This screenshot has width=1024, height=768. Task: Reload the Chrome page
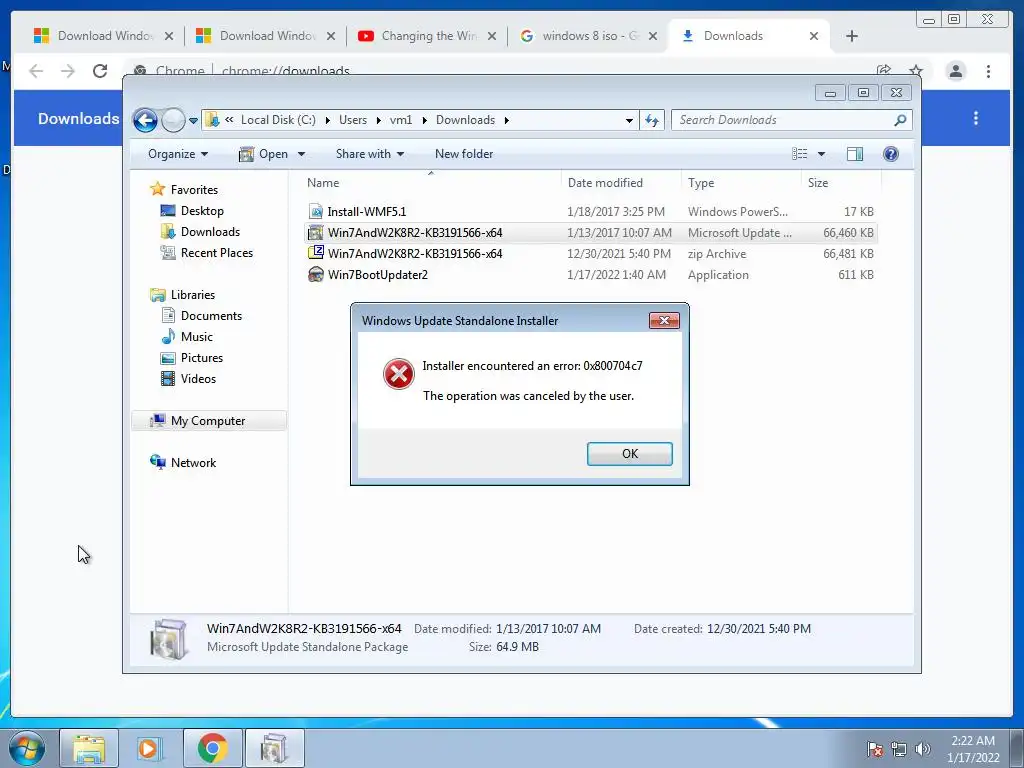100,71
